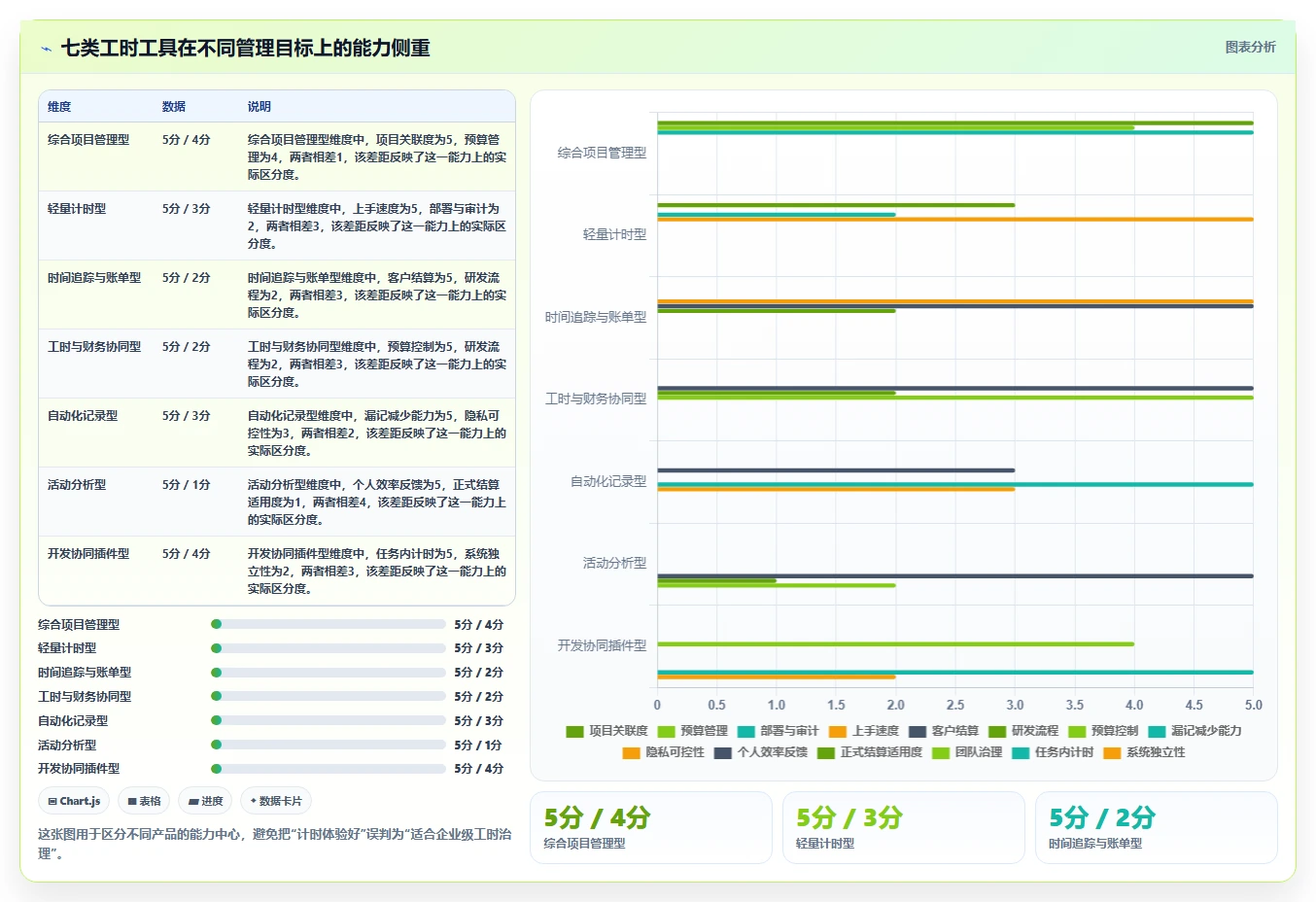
Task: Click the 5分 / 1分 value beside 活动分析型 progress
Action: [x=479, y=746]
